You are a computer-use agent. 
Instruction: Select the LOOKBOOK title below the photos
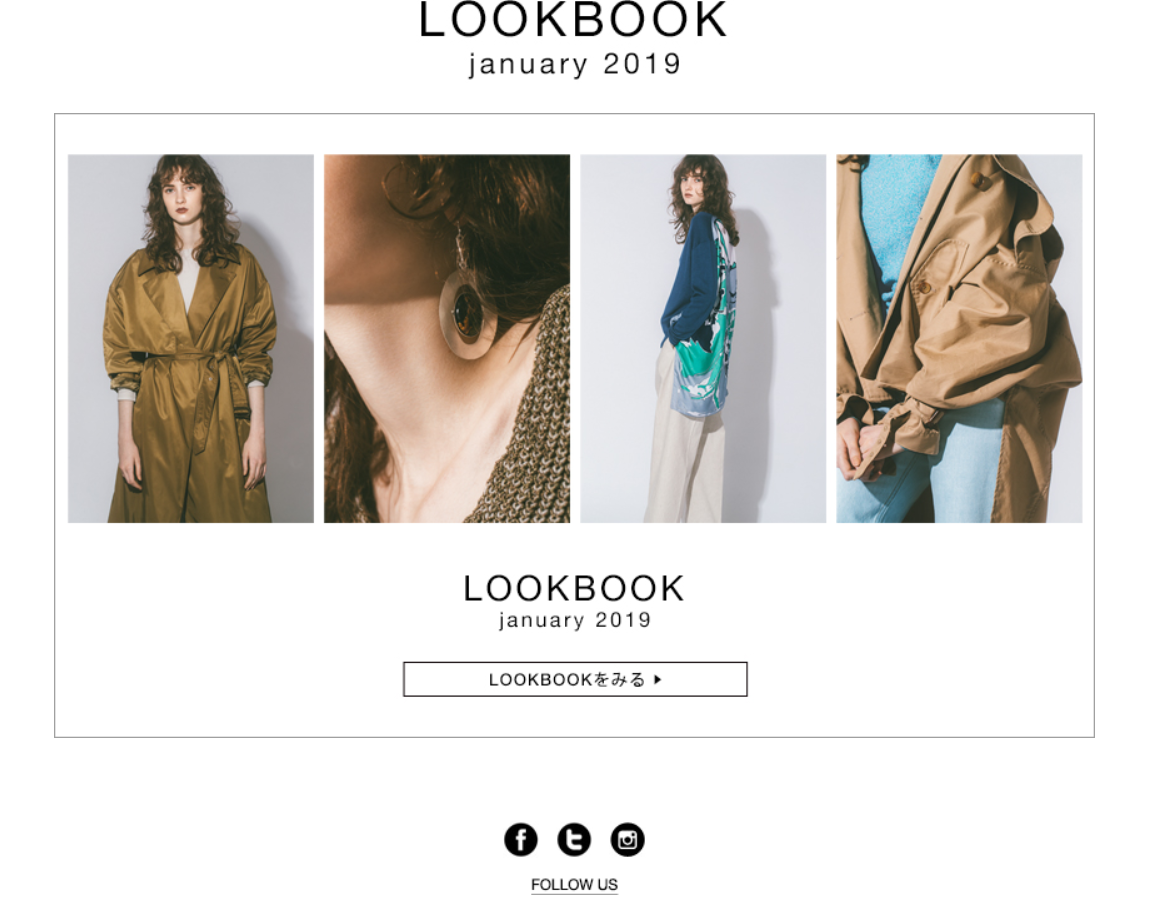[574, 589]
